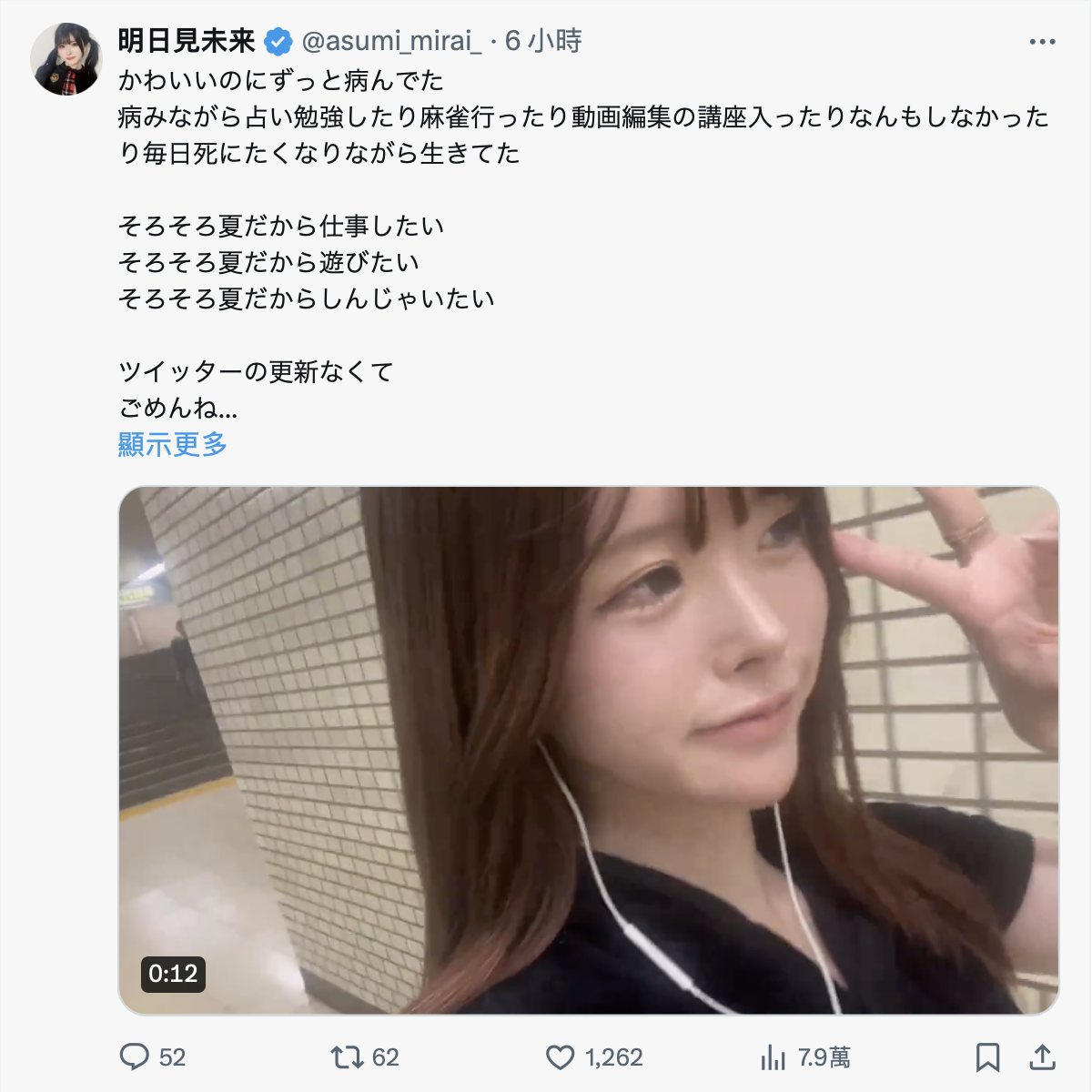The height and width of the screenshot is (1092, 1092).
Task: Click the 1,262 likes count
Action: [613, 1057]
